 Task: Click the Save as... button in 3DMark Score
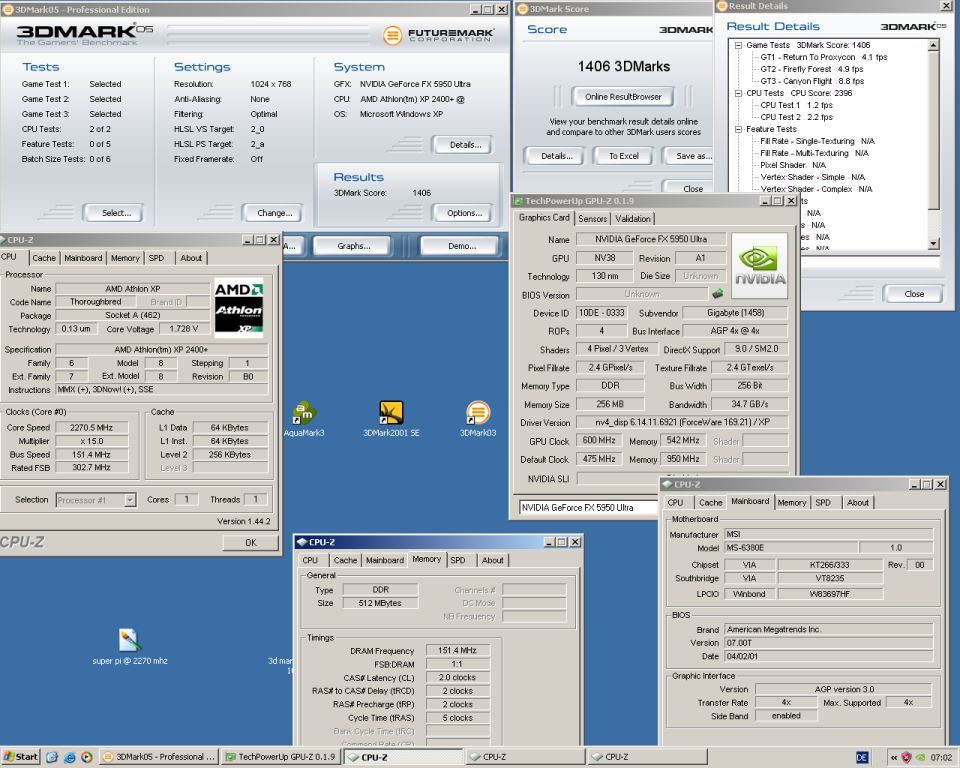[x=689, y=156]
